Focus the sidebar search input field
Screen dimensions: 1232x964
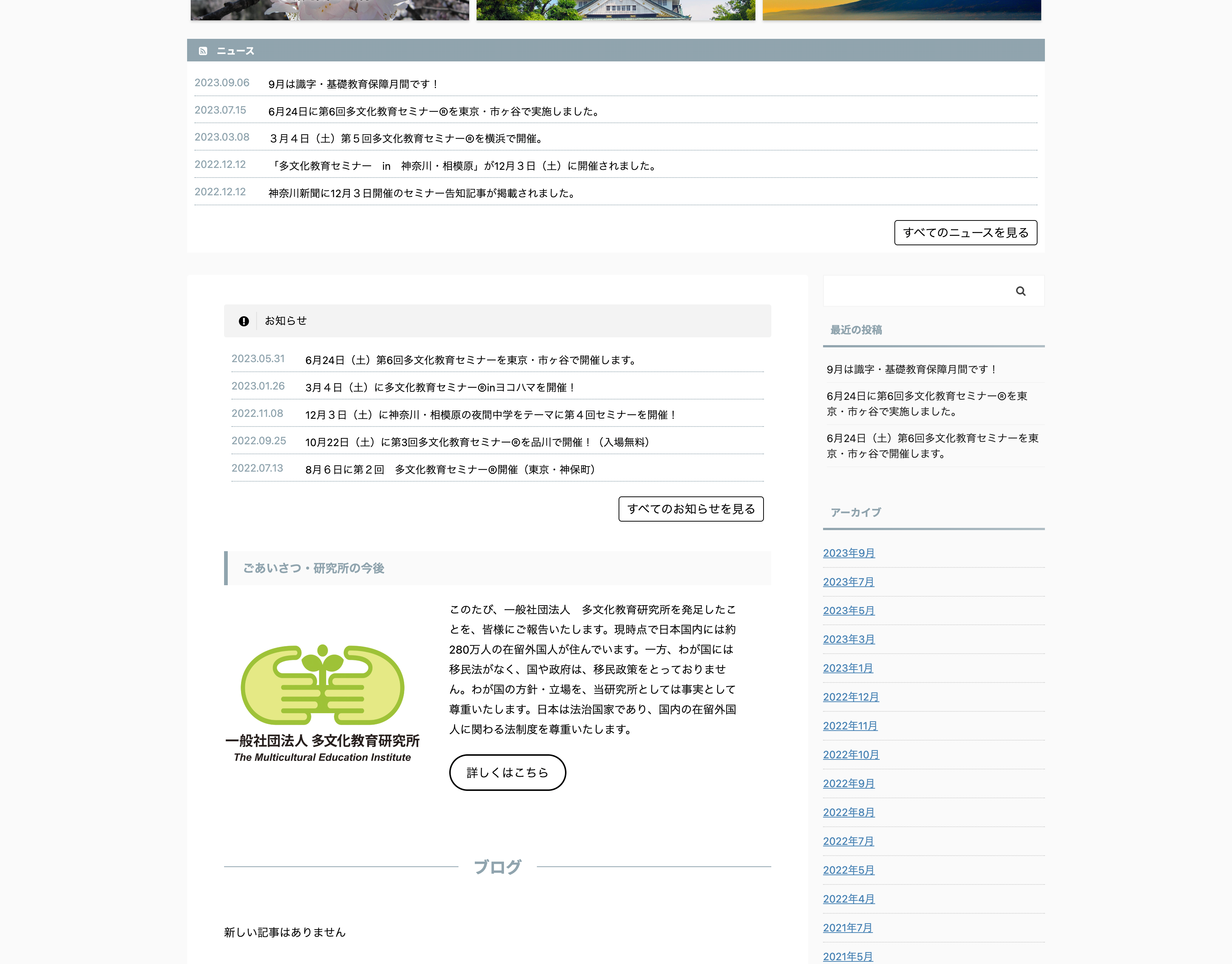917,291
